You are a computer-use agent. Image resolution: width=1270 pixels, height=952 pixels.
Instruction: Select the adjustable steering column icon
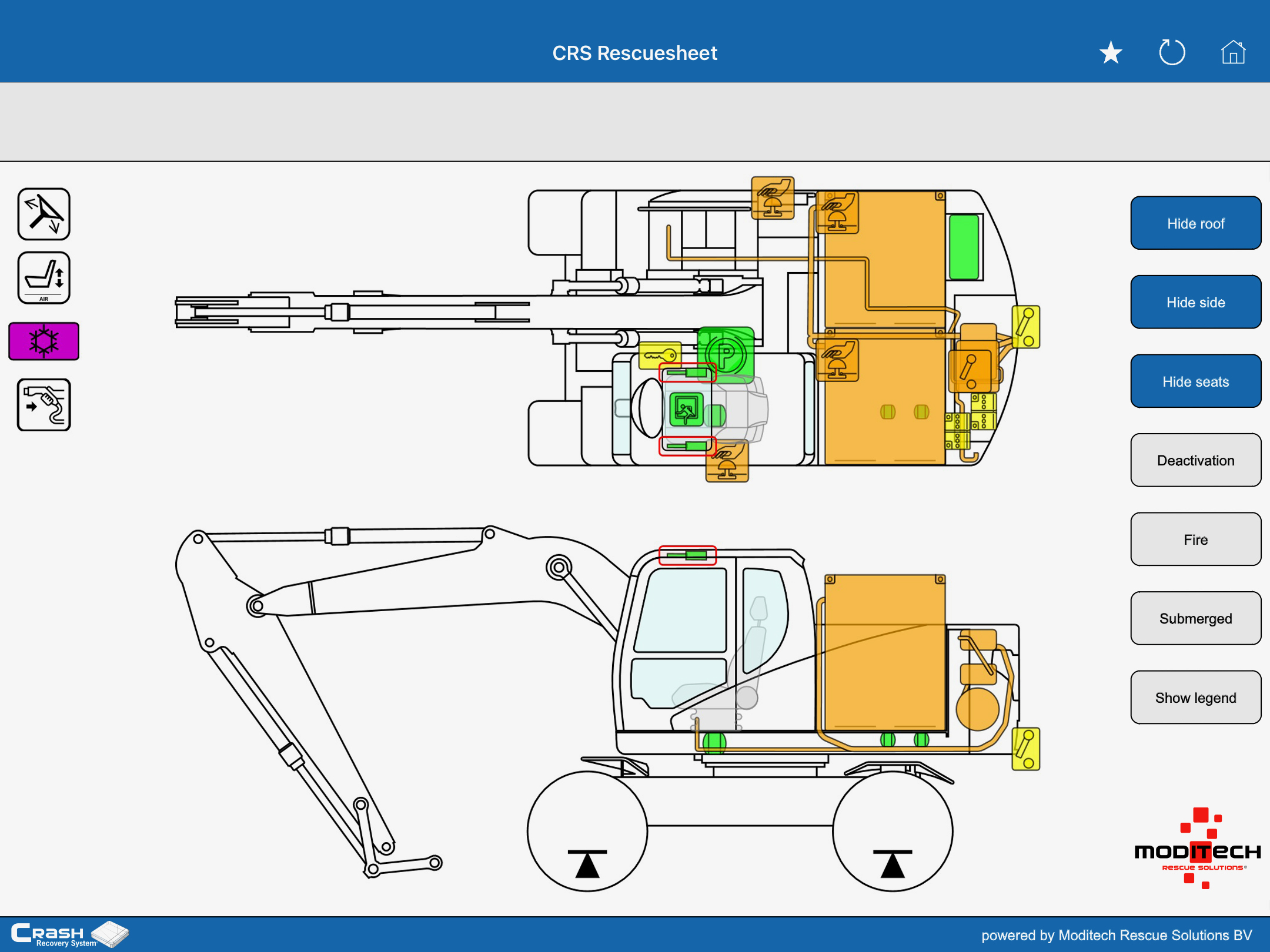pos(44,214)
